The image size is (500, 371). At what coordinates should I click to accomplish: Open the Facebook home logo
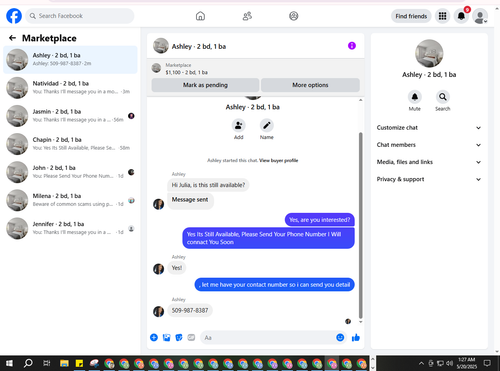pyautogui.click(x=14, y=16)
